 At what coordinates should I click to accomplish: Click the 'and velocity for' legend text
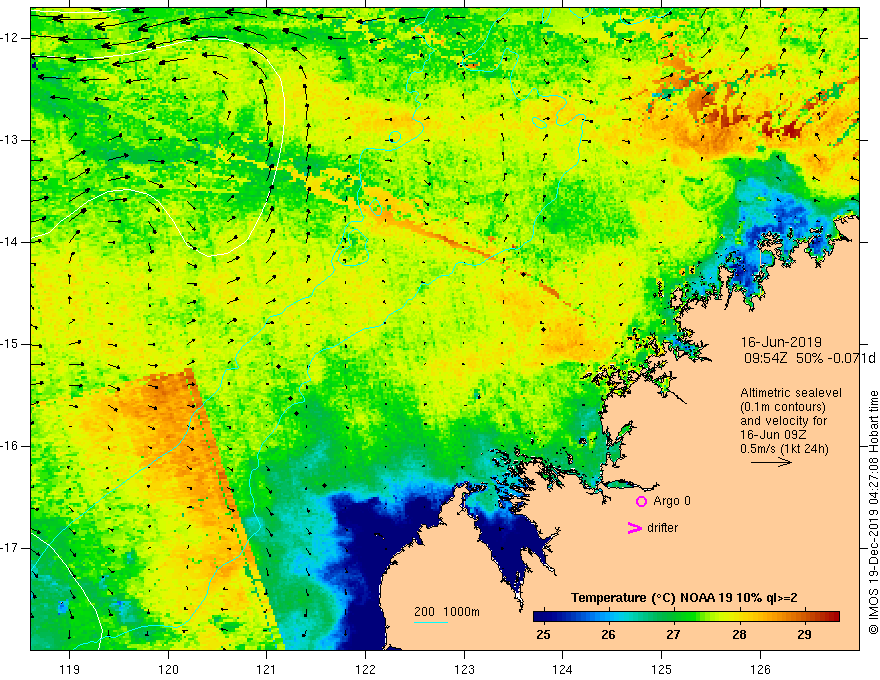pos(783,421)
